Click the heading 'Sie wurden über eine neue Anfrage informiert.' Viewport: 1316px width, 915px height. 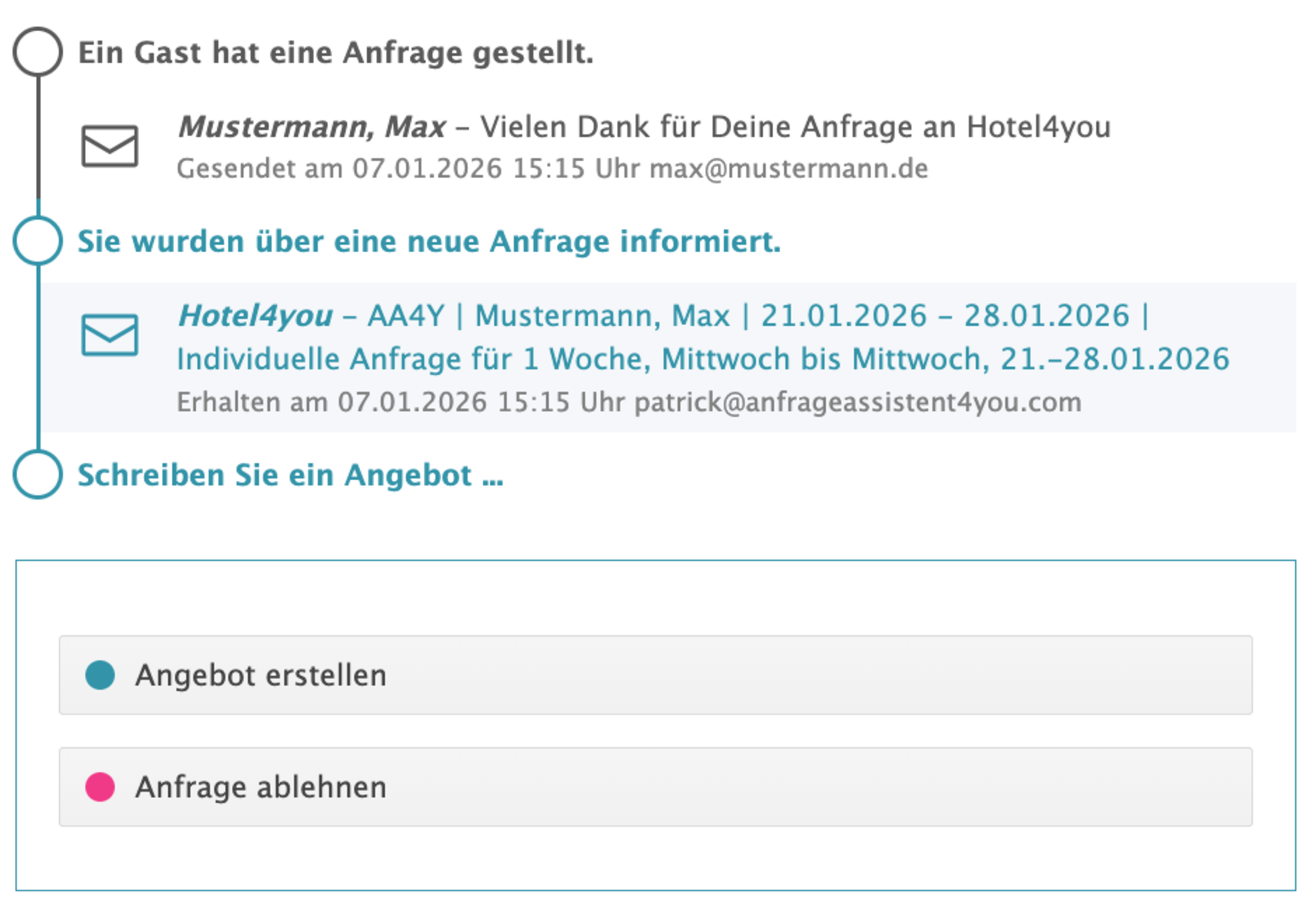pos(429,241)
